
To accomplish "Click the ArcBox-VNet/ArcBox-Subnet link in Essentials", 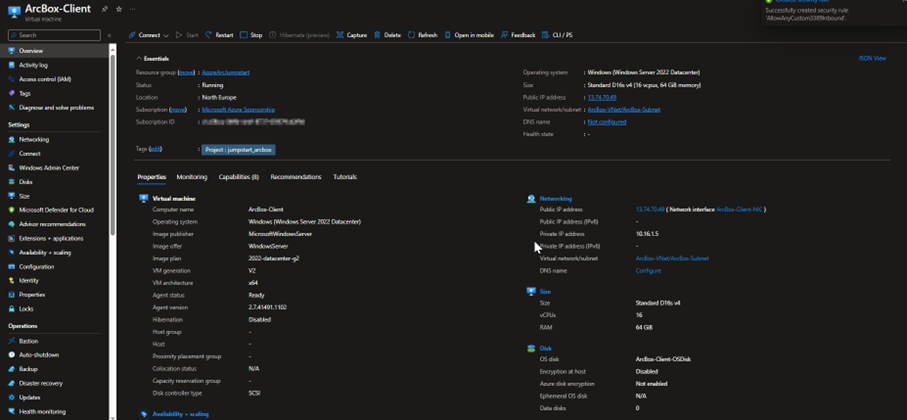I will click(x=624, y=110).
